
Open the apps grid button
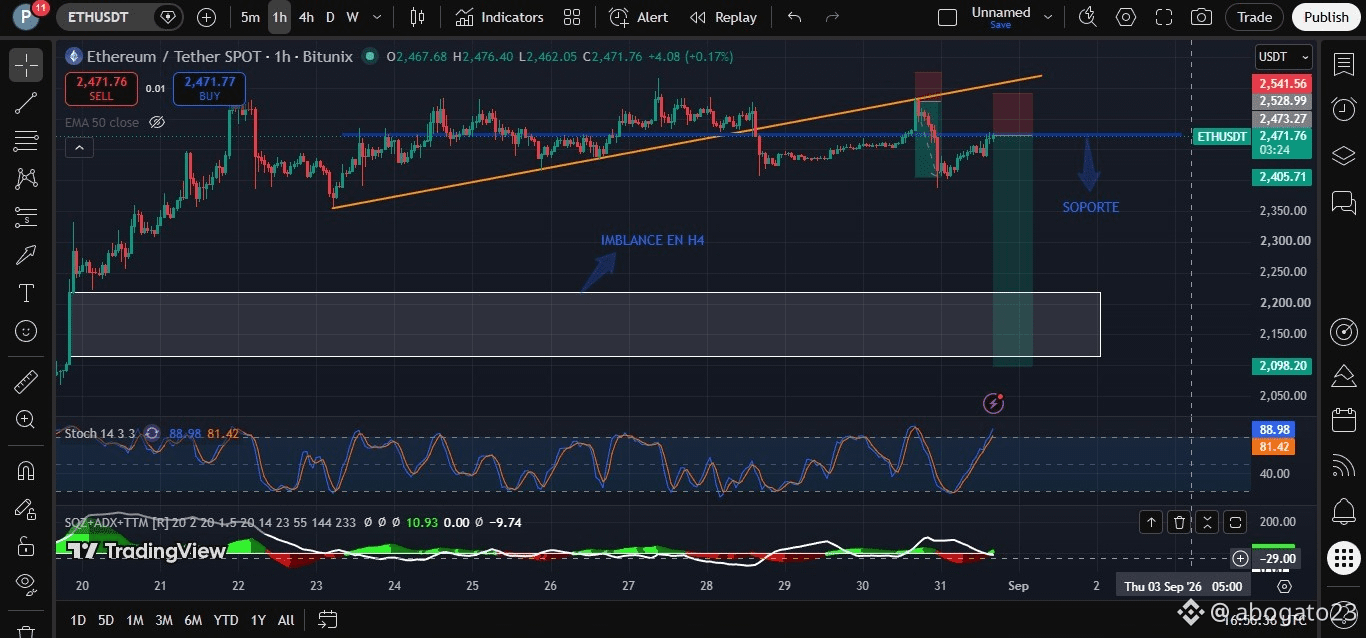[x=1343, y=558]
